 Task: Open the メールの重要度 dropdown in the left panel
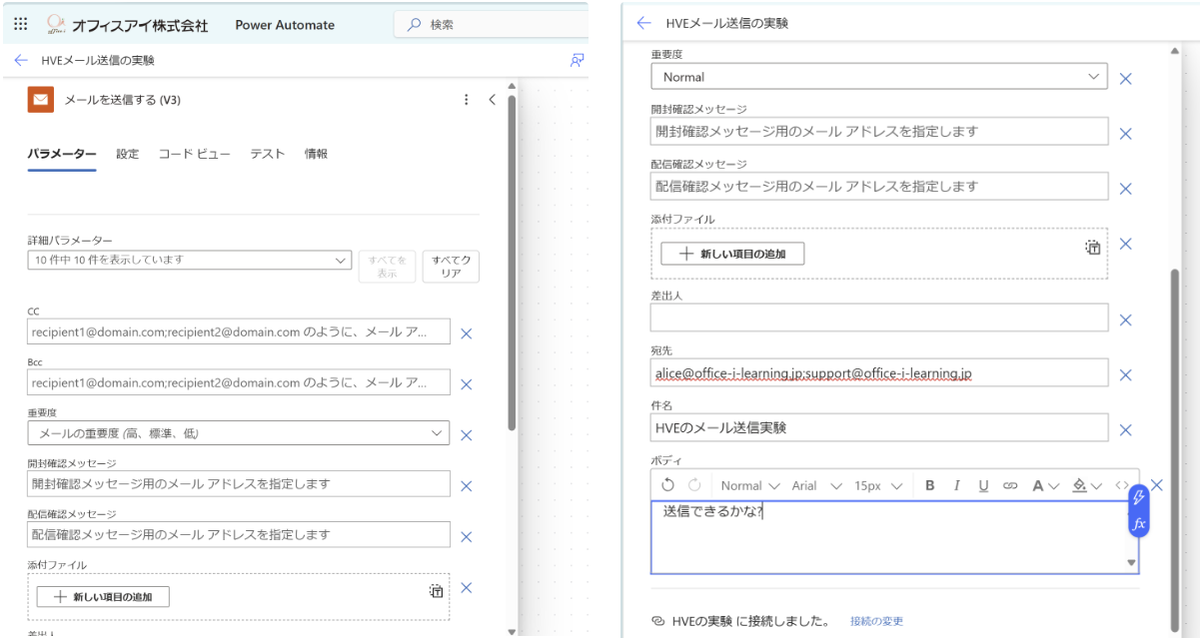click(239, 433)
